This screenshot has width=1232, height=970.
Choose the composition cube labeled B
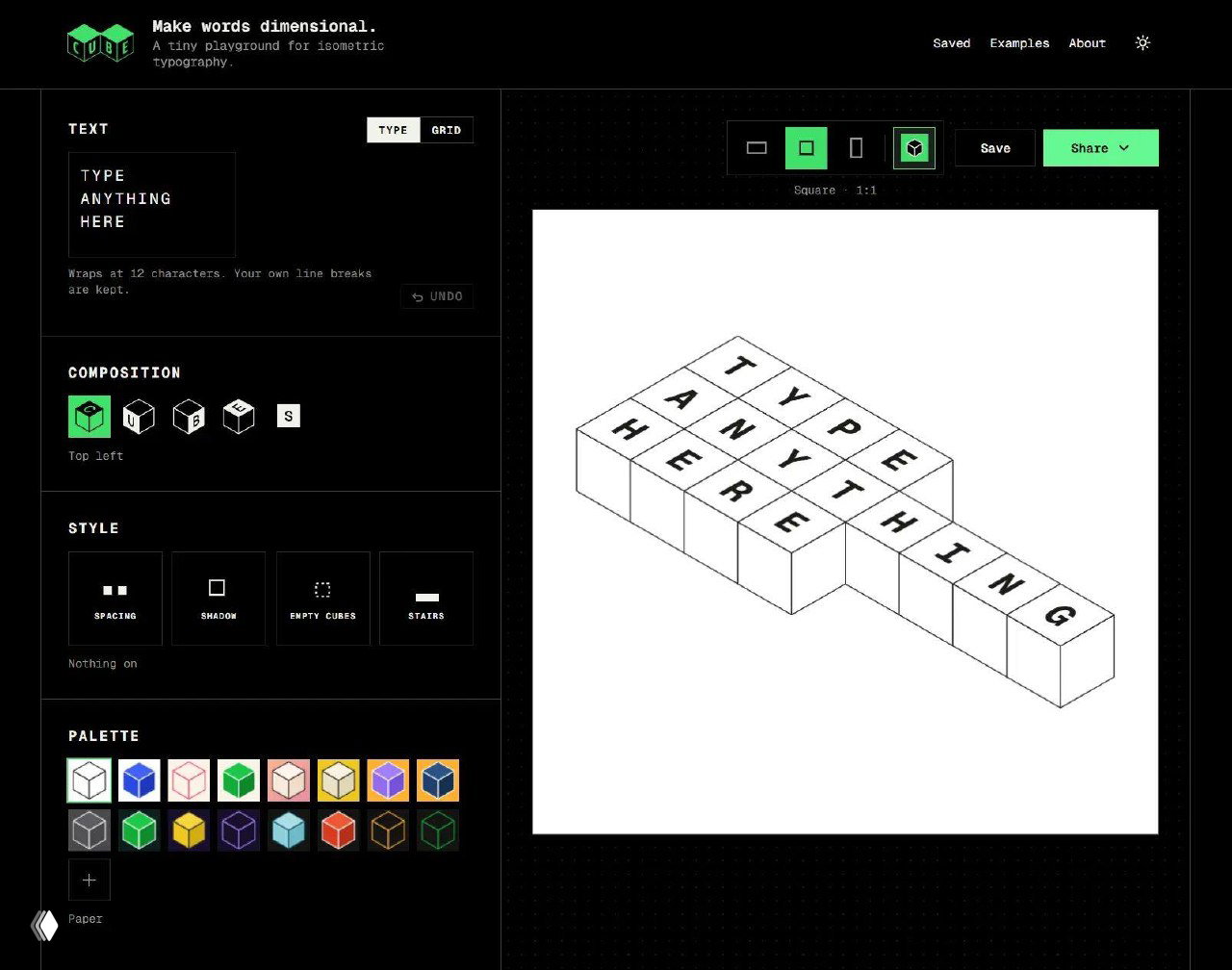(190, 417)
